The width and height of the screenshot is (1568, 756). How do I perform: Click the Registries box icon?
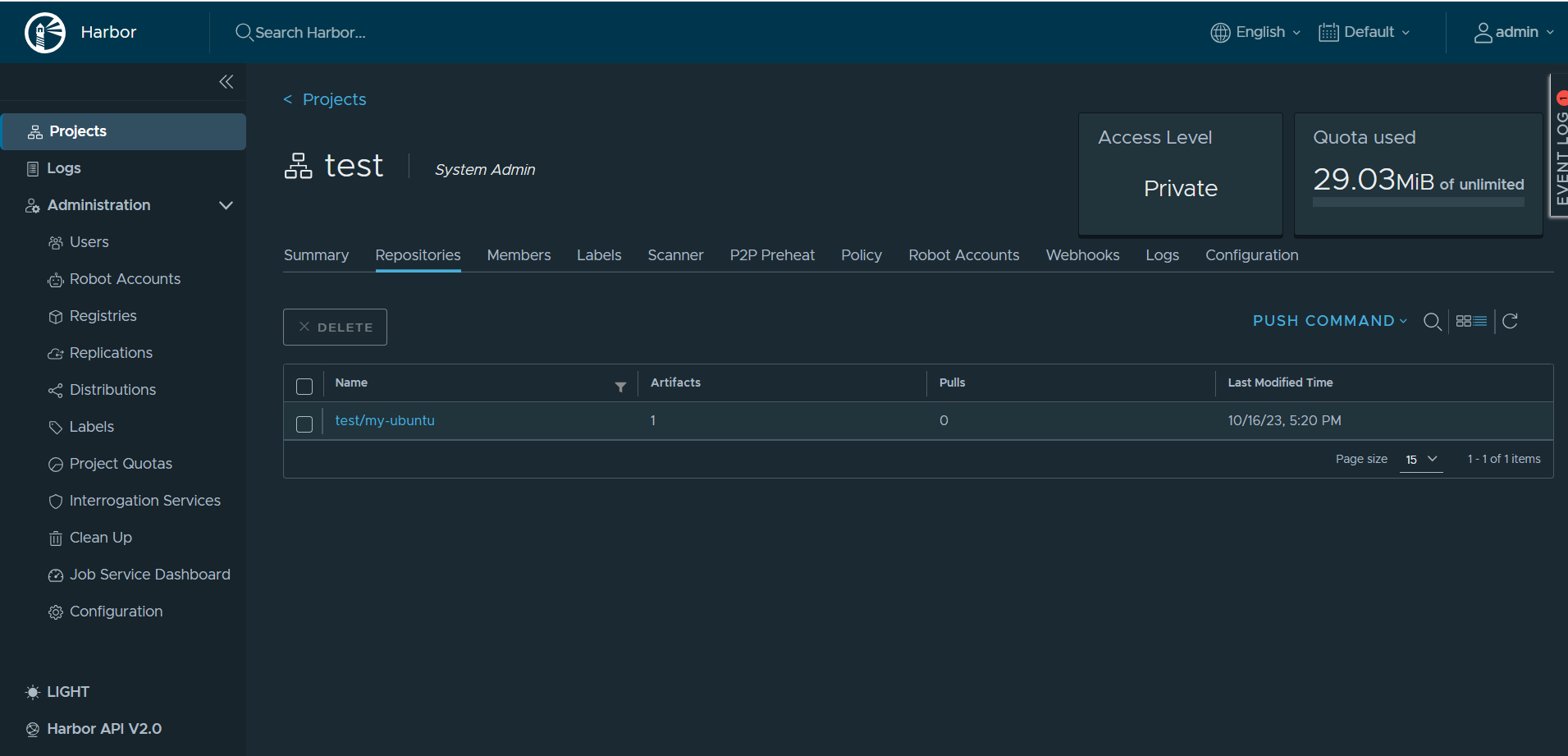click(56, 317)
